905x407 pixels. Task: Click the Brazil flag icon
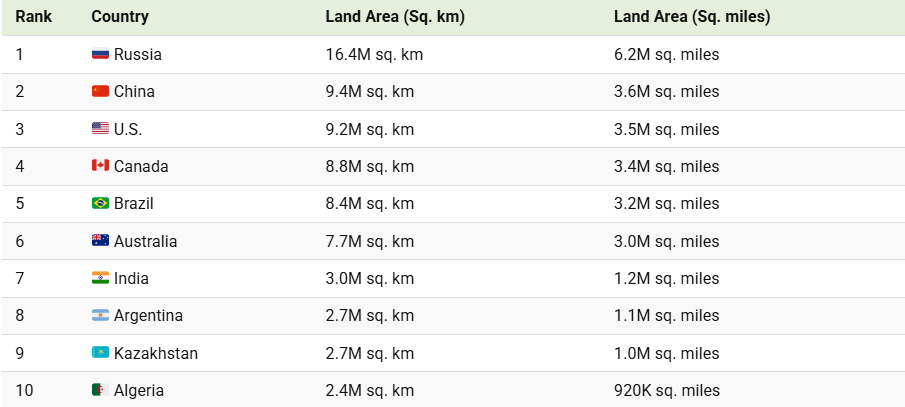pyautogui.click(x=100, y=204)
